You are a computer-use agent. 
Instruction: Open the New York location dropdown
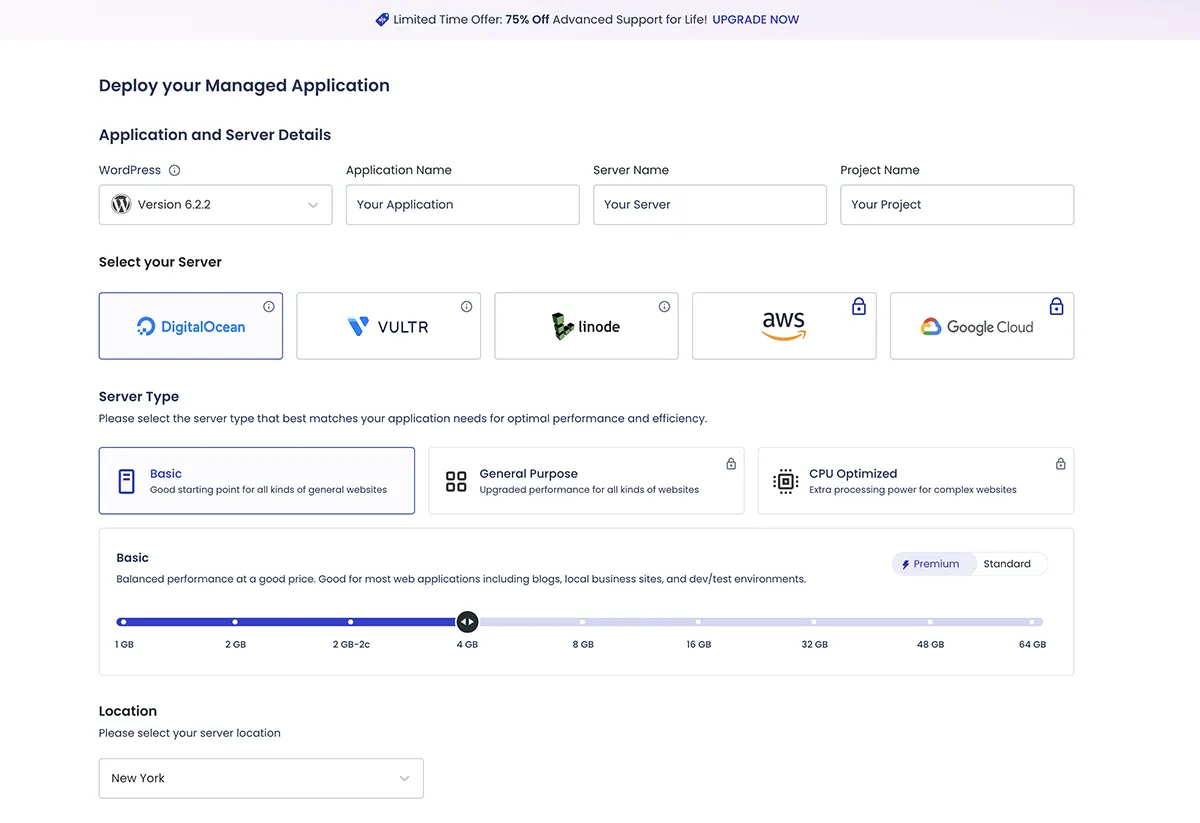point(261,778)
